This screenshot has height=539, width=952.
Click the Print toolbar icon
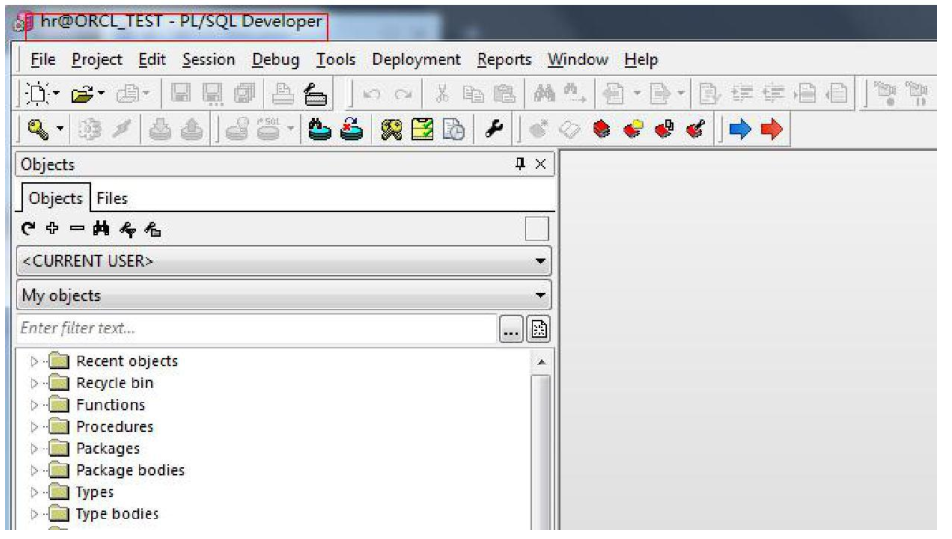pos(282,93)
